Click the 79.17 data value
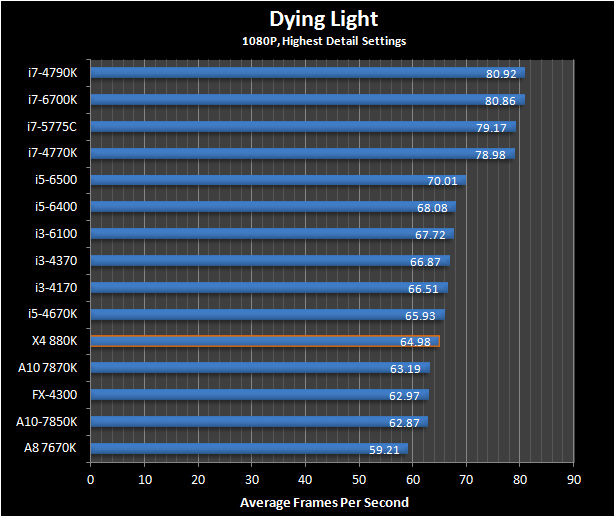614x516 pixels. point(491,128)
